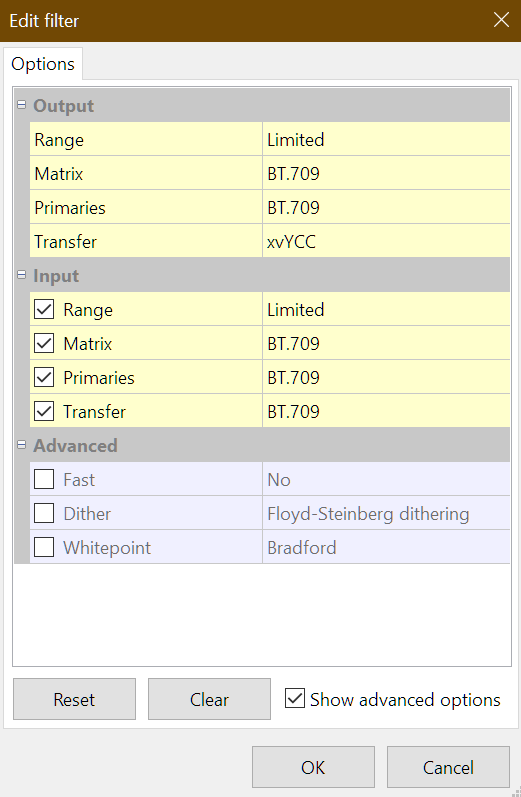Screen dimensions: 521x797
Task: Uncheck the Input Matrix checkbox
Action: [44, 343]
